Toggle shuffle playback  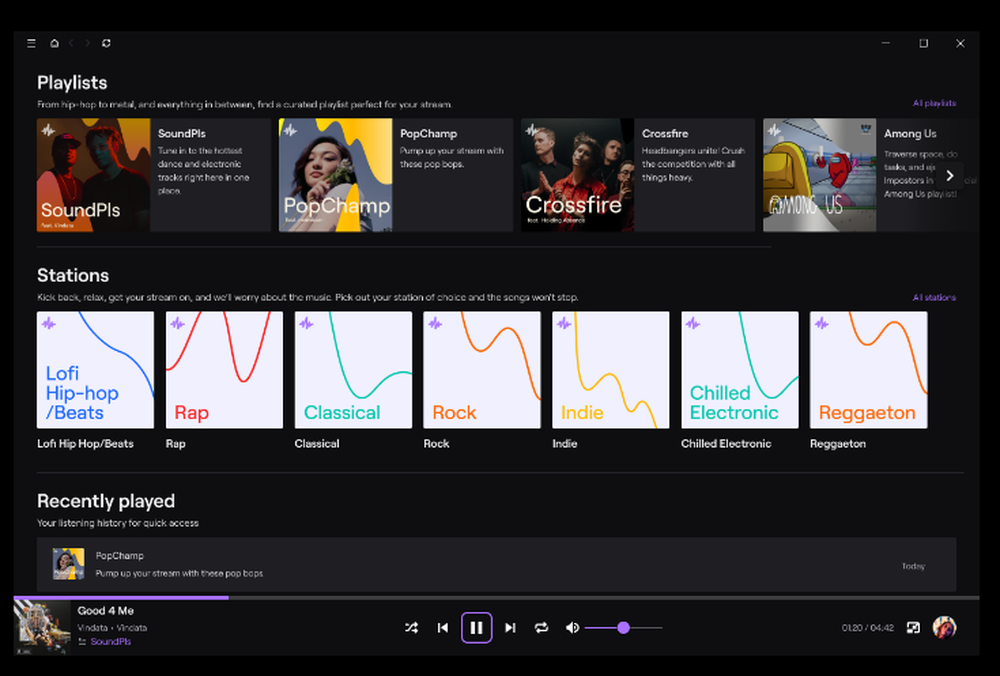pos(411,627)
